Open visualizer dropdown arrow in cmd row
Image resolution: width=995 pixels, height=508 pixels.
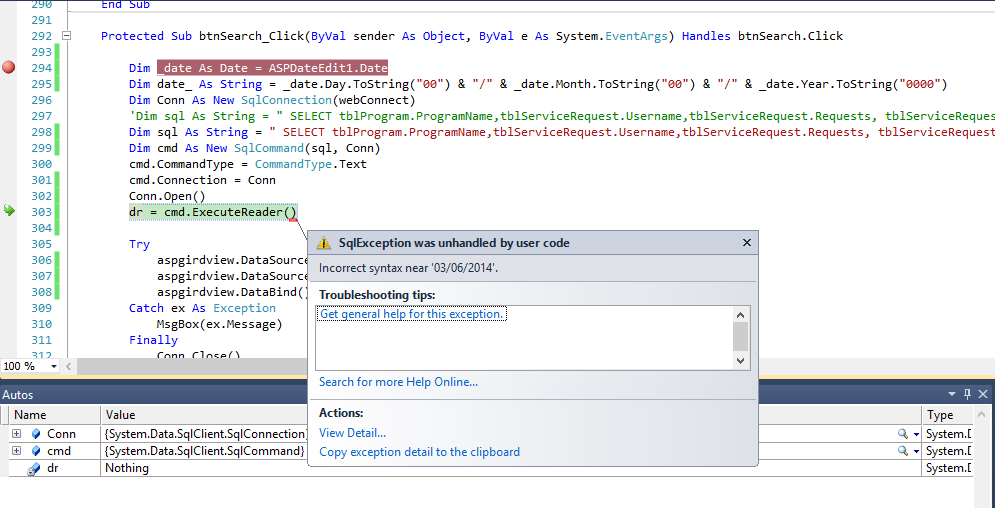point(916,452)
